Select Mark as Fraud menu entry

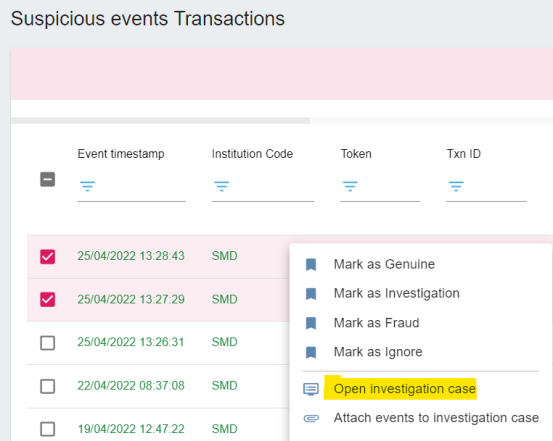tap(376, 323)
